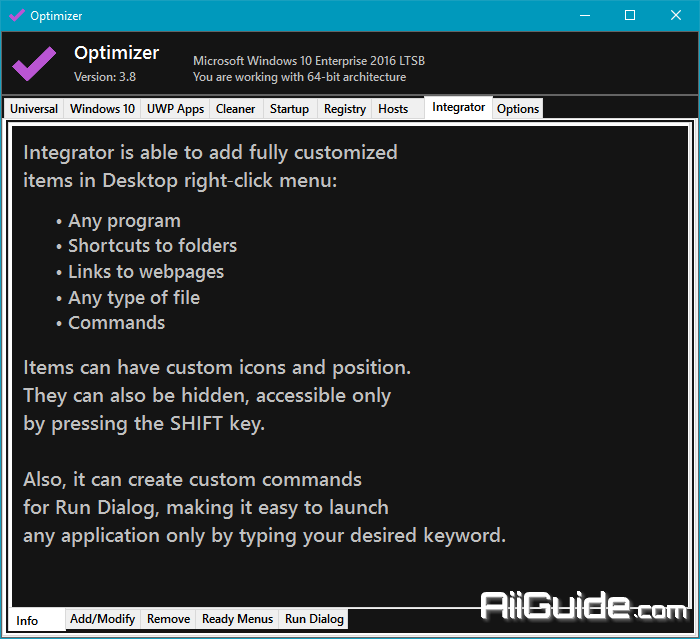Open the UWP Apps tab

coord(175,109)
